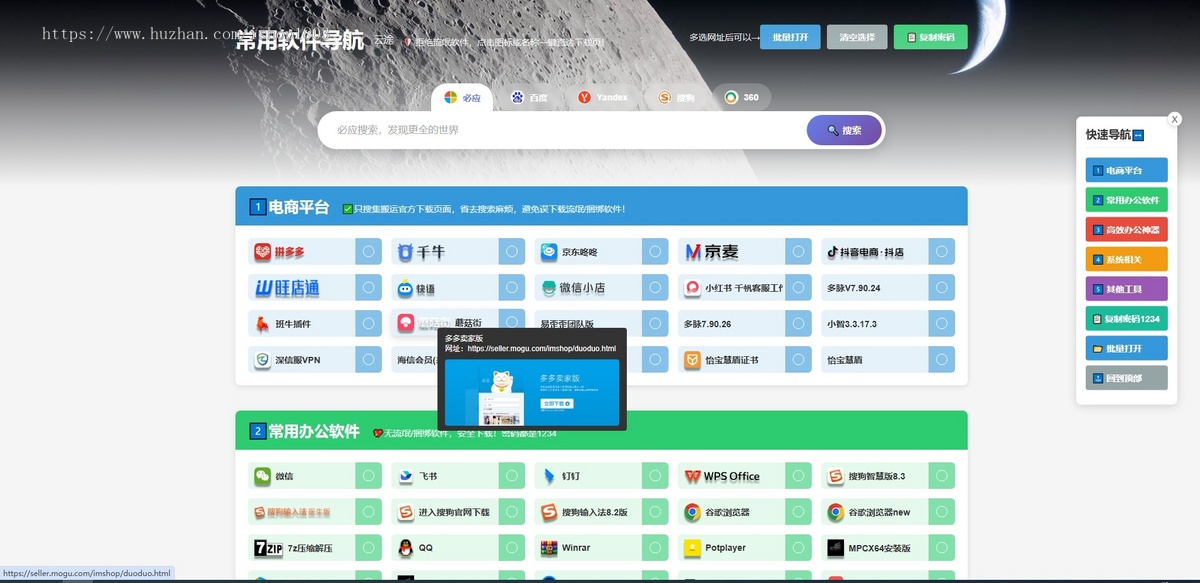Click the 快语 robot icon
The height and width of the screenshot is (583, 1200).
coord(405,288)
